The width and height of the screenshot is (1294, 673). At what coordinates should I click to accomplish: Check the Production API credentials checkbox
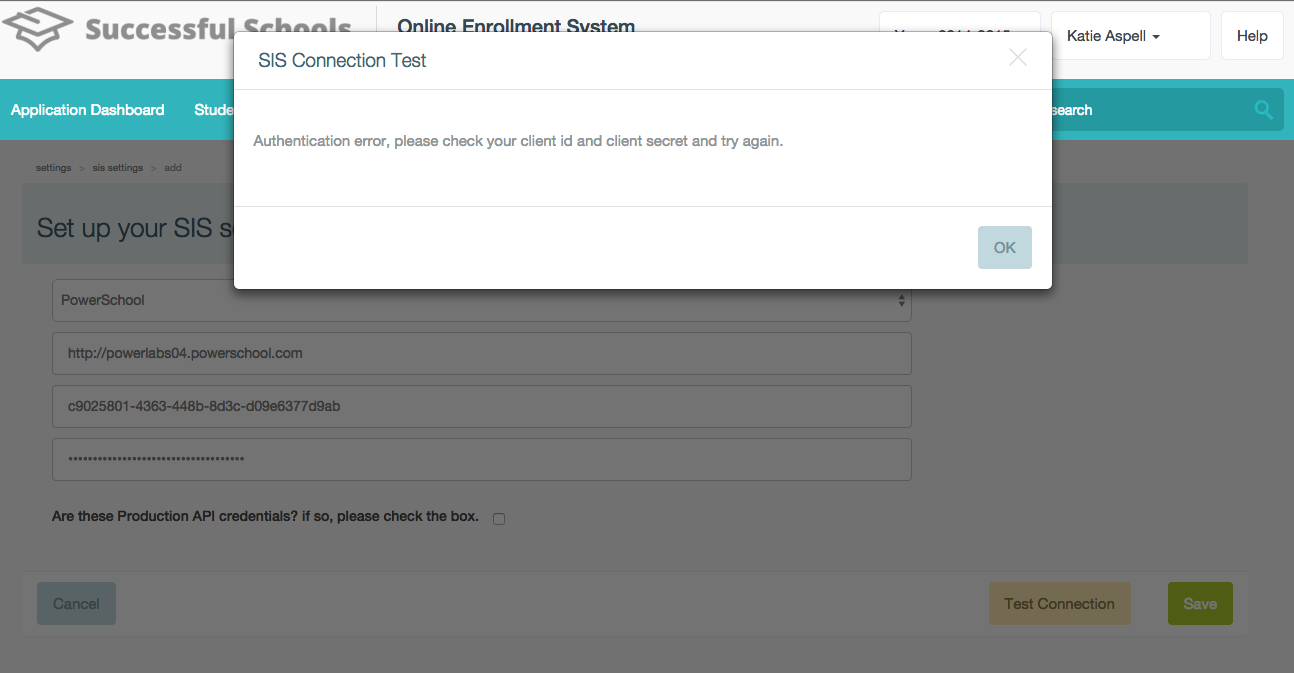click(x=499, y=518)
